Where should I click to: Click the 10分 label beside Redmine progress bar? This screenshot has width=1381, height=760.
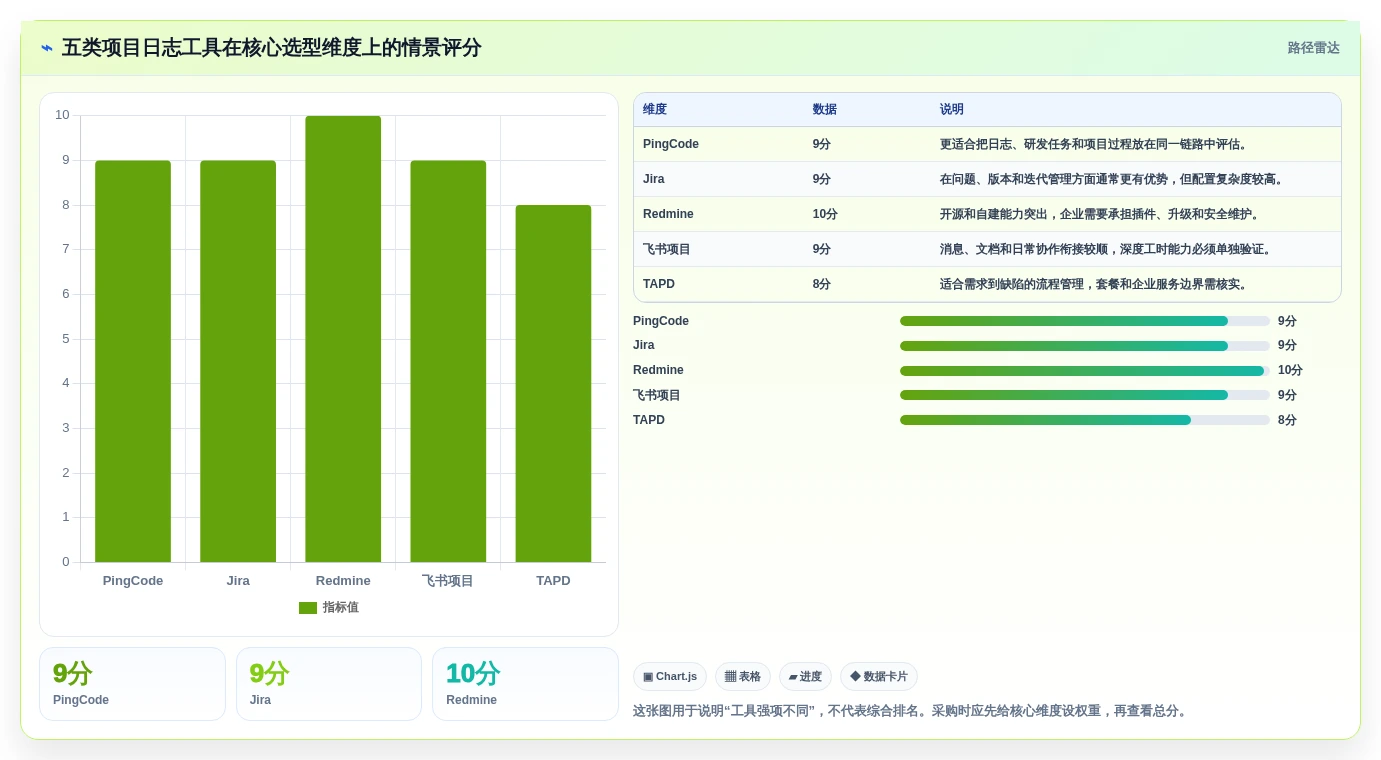1290,370
